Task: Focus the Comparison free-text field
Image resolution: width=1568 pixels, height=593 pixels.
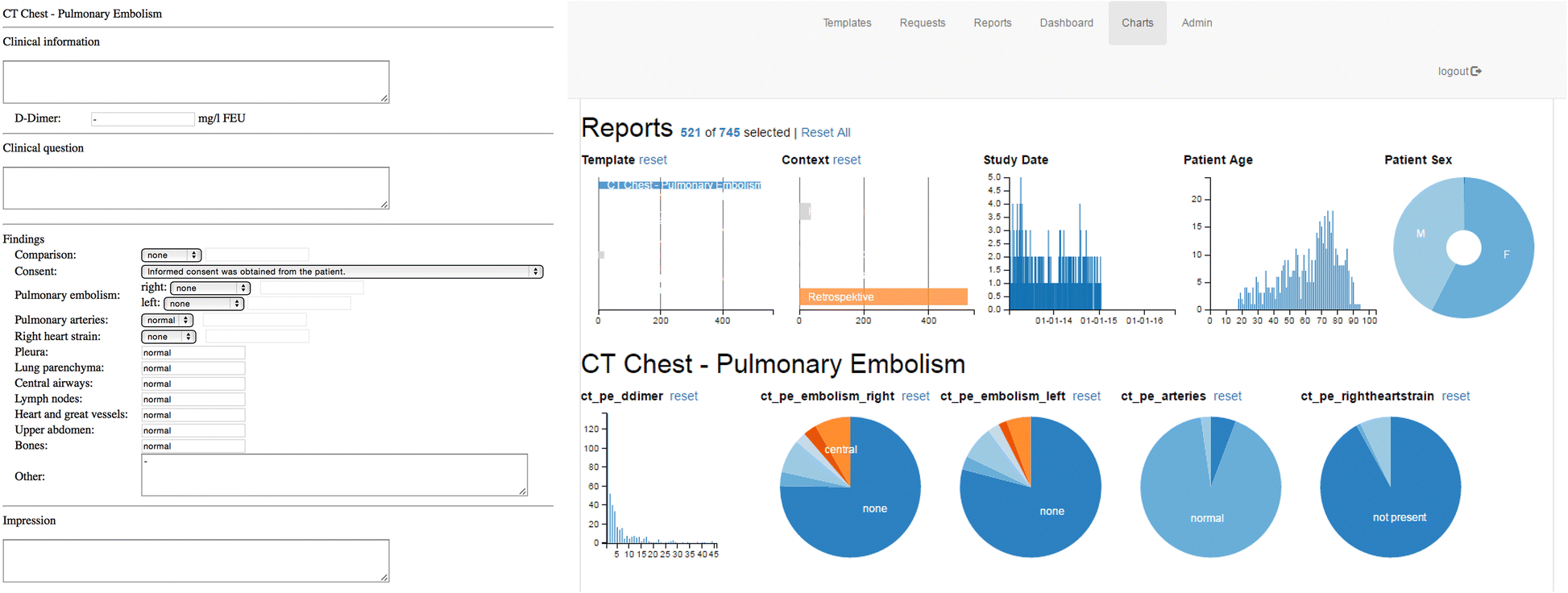Action: click(x=257, y=255)
